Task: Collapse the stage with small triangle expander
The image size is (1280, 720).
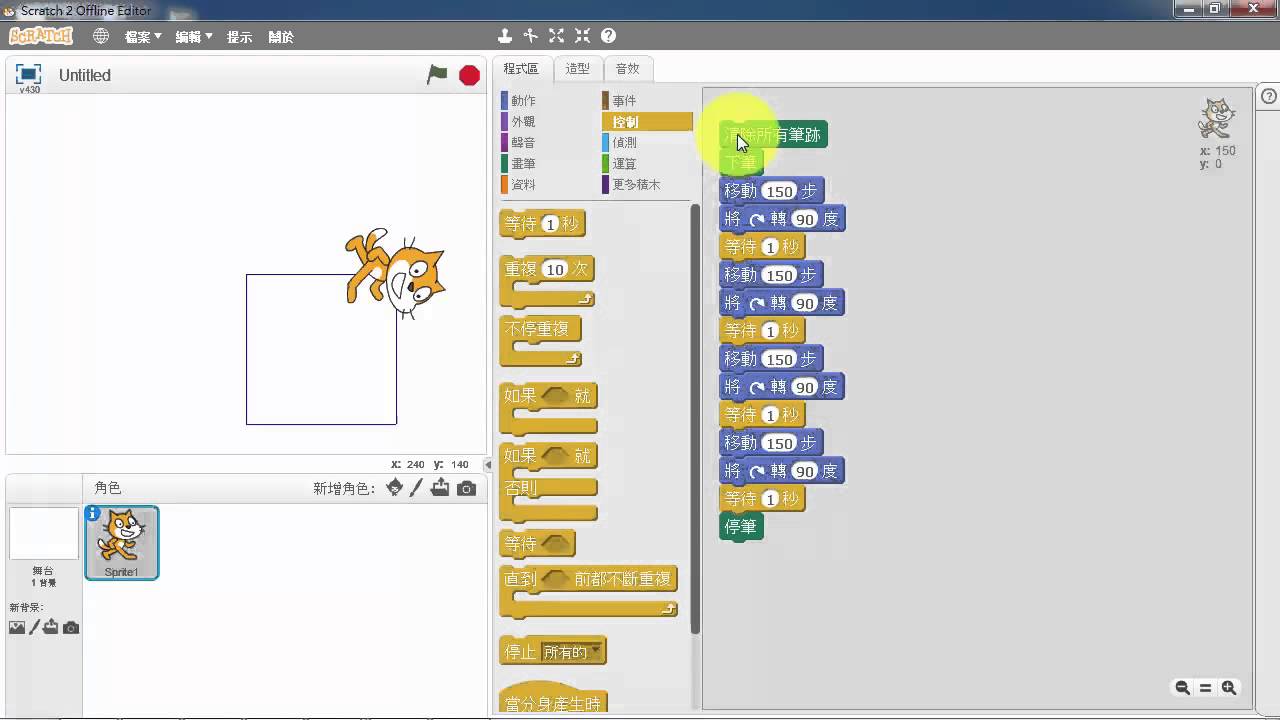Action: [488, 465]
